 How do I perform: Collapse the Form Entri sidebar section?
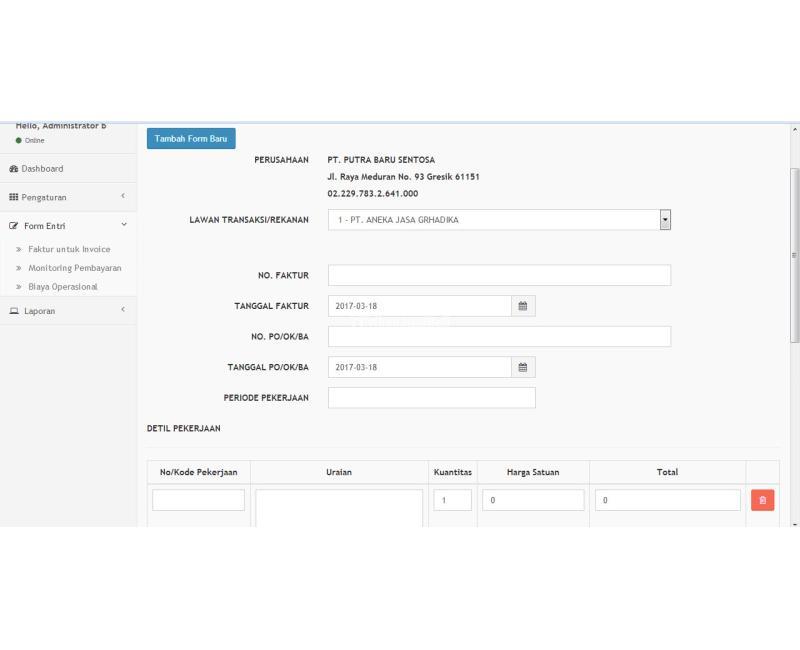point(123,226)
